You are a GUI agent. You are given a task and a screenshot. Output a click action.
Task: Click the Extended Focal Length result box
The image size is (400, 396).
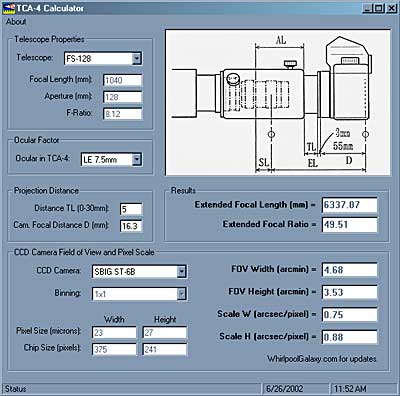(x=350, y=205)
